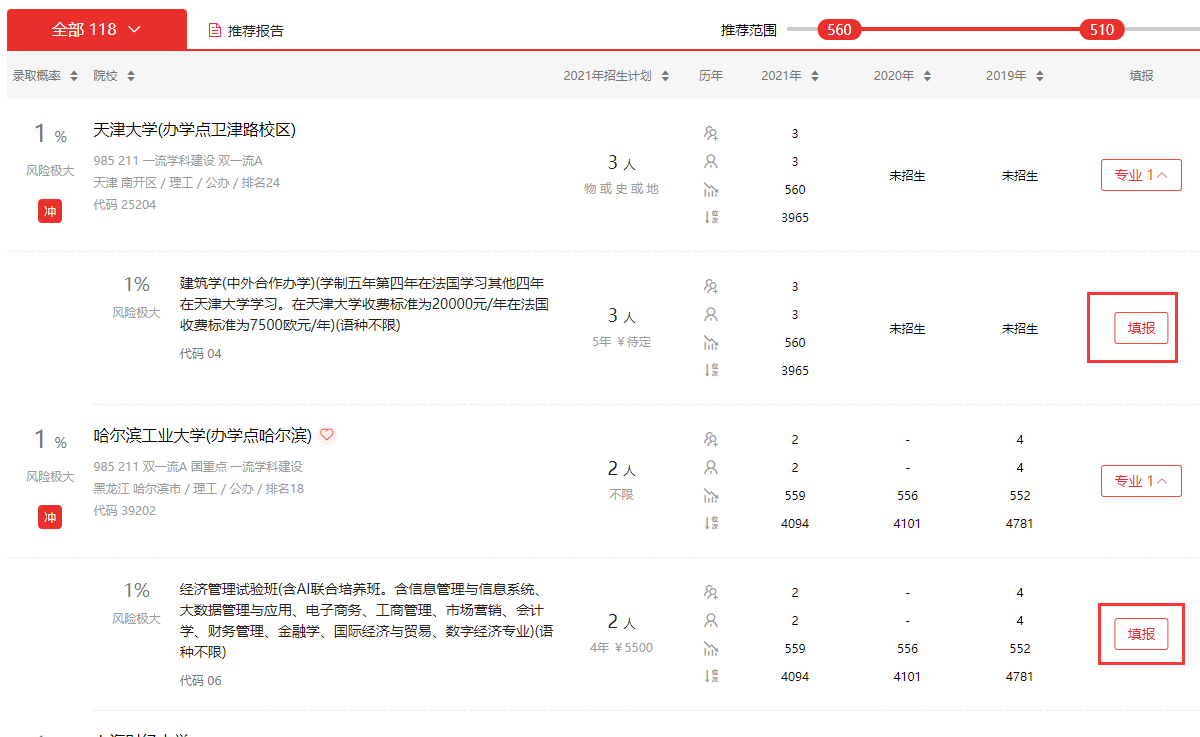The width and height of the screenshot is (1200, 737).
Task: Open the 全部 118 dropdown
Action: click(x=97, y=29)
